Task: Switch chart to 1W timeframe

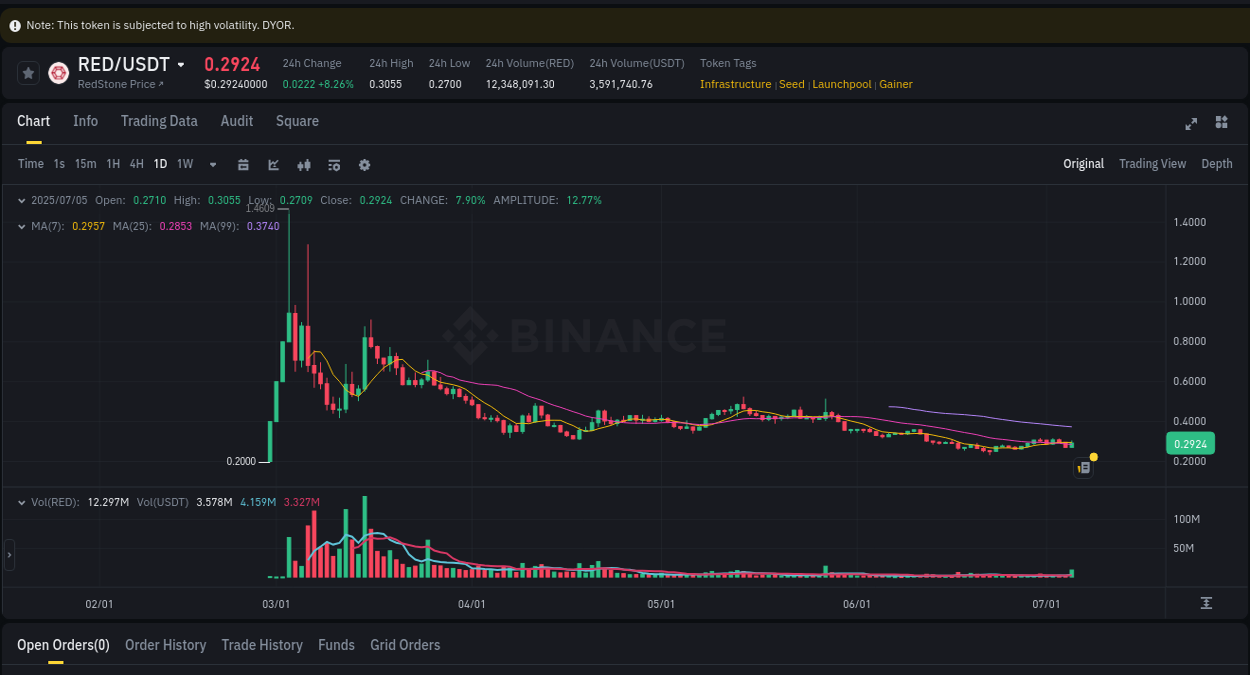Action: click(x=184, y=163)
